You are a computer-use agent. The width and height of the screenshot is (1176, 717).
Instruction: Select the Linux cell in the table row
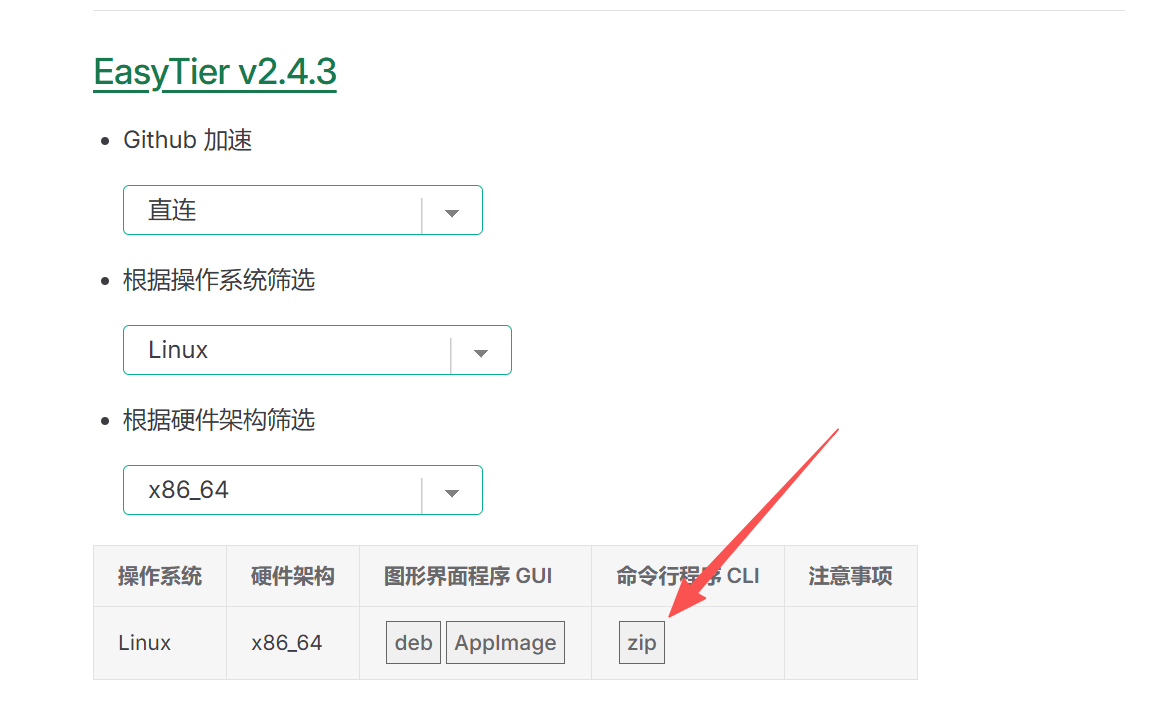pos(145,643)
